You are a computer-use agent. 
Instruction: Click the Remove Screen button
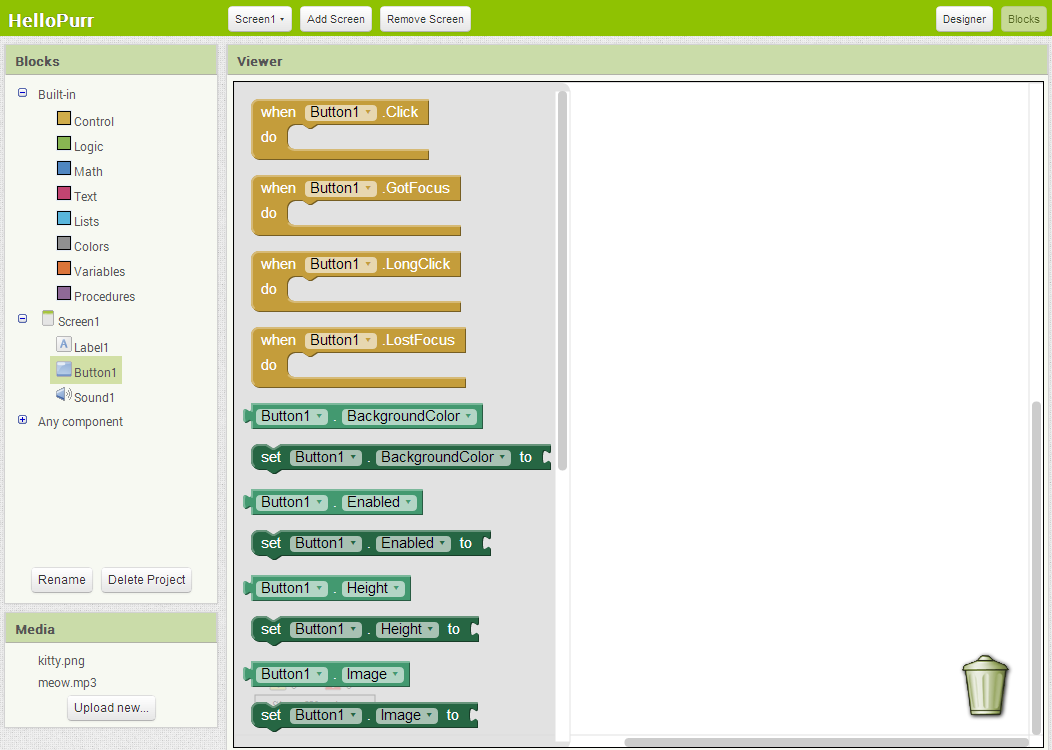coord(425,19)
